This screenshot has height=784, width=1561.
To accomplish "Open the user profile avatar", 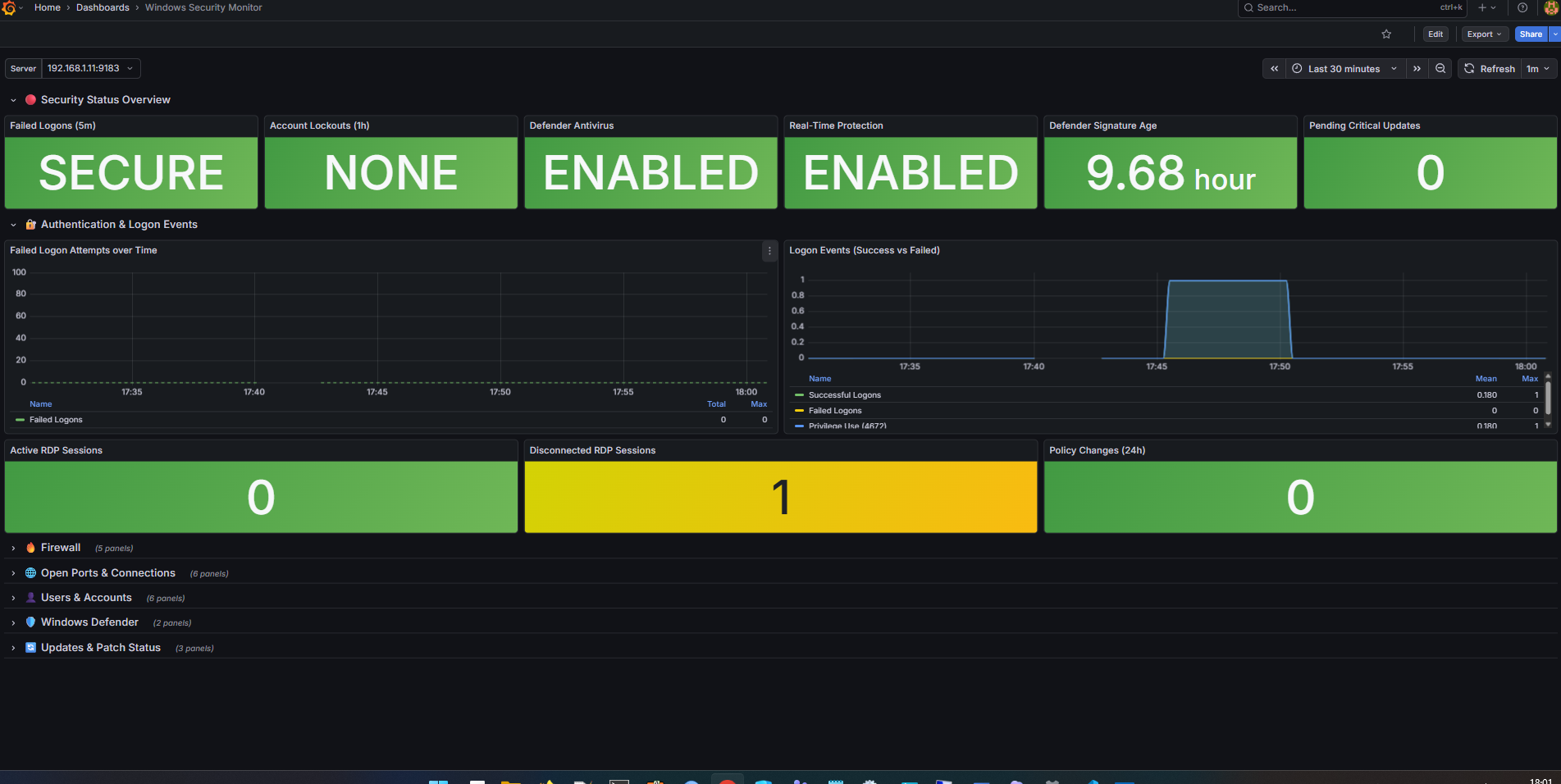I will (x=1551, y=7).
